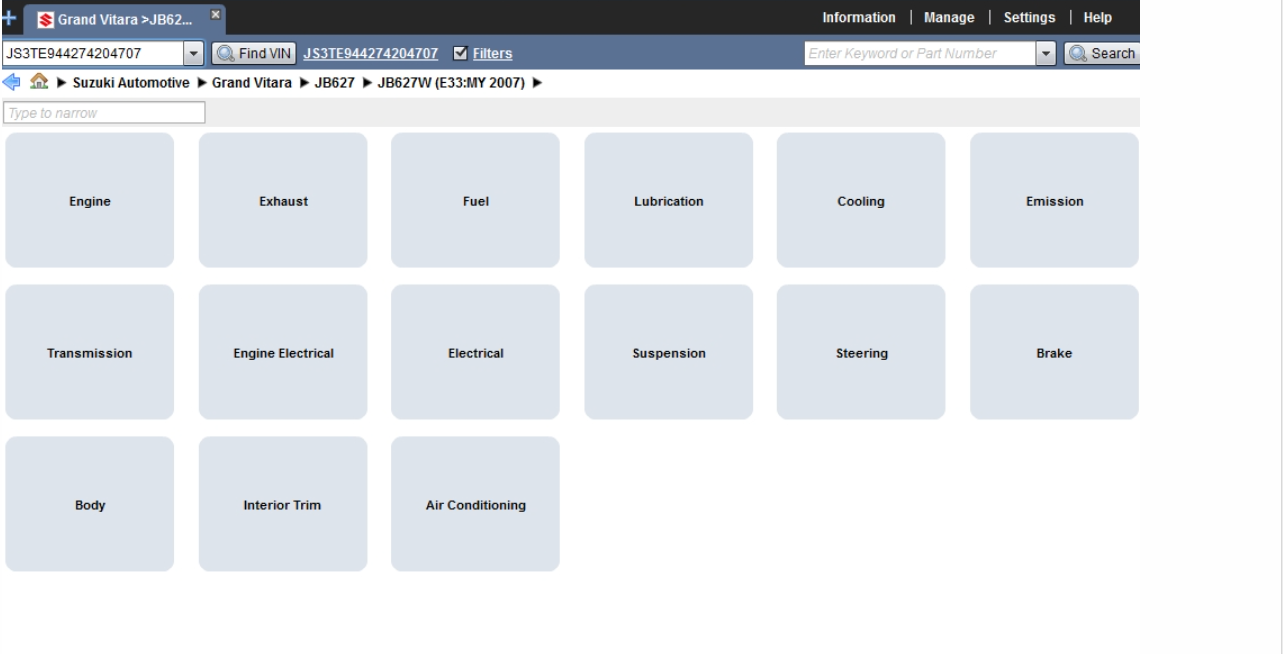Close the Grand Vitara tab
The width and height of the screenshot is (1283, 654).
pyautogui.click(x=215, y=17)
